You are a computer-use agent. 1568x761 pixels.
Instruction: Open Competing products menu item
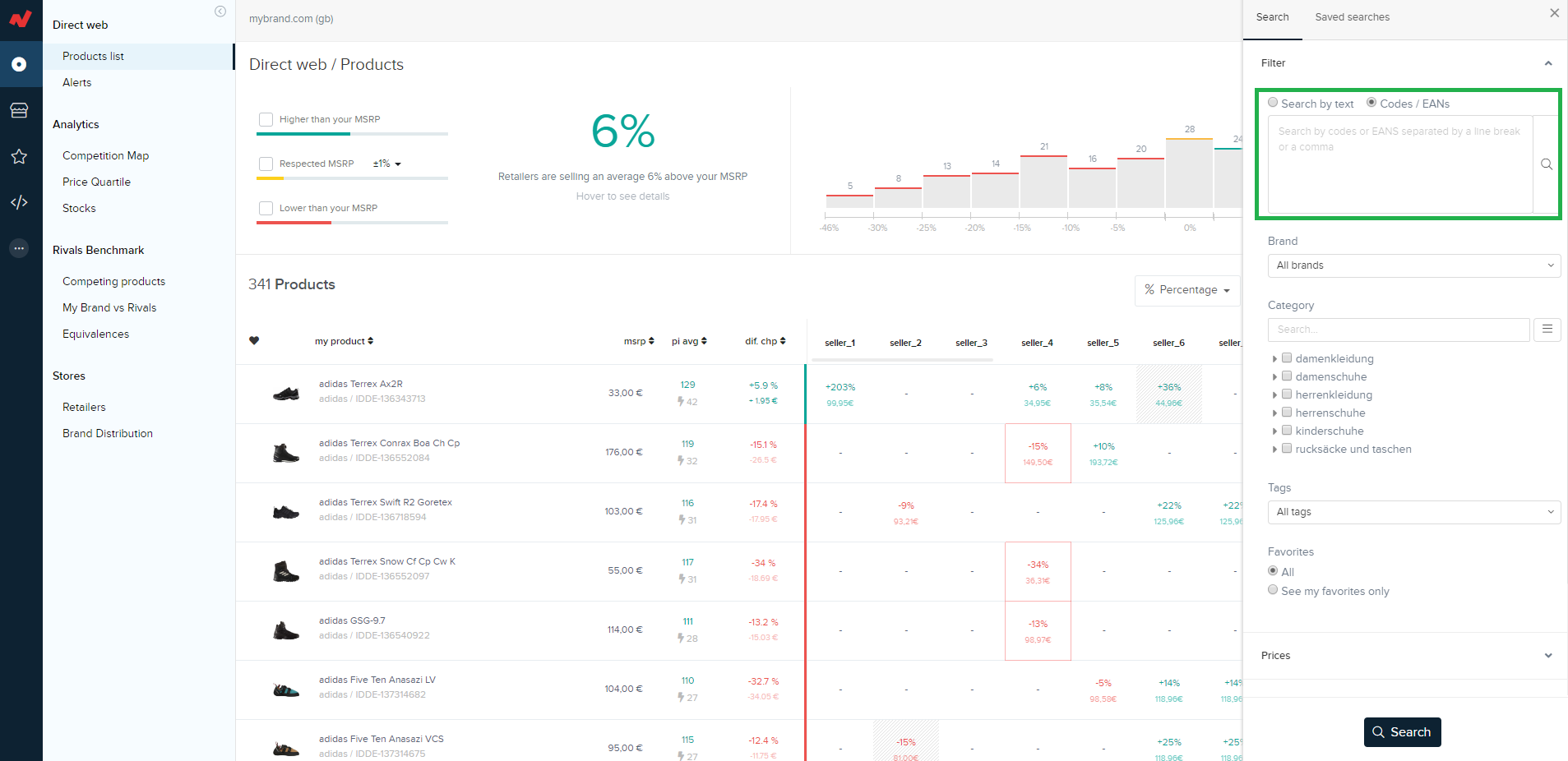coord(113,281)
